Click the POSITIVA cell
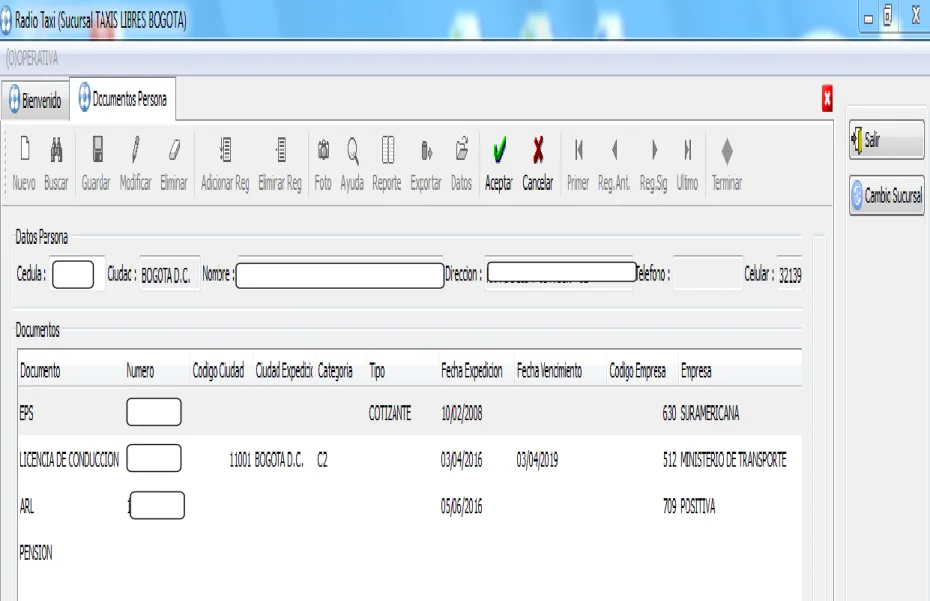 coord(698,506)
